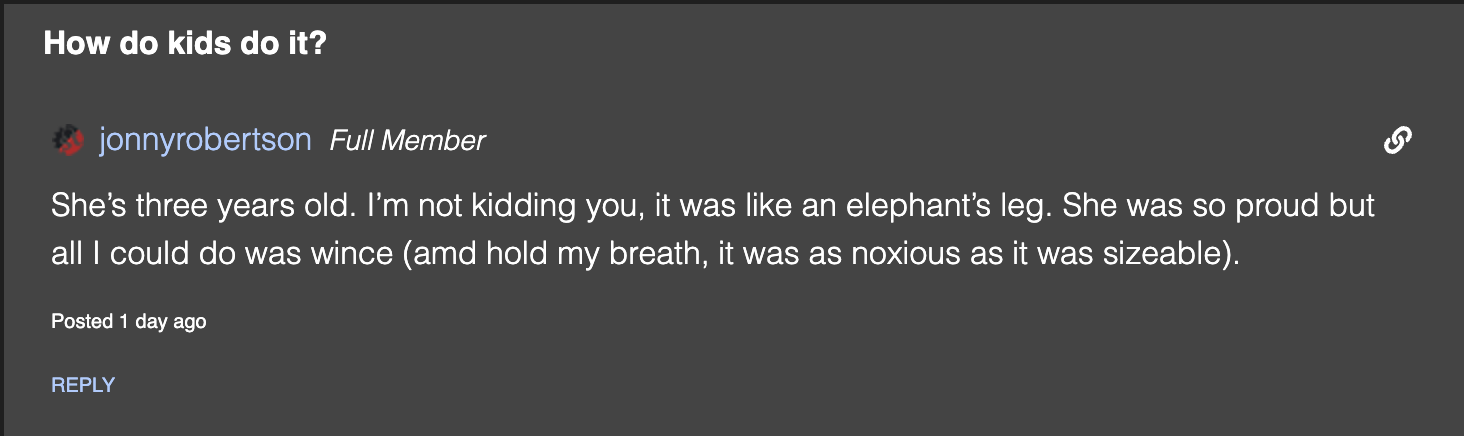Viewport: 1464px width, 436px height.
Task: Reply to jonnyrobertson's post
Action: [83, 385]
